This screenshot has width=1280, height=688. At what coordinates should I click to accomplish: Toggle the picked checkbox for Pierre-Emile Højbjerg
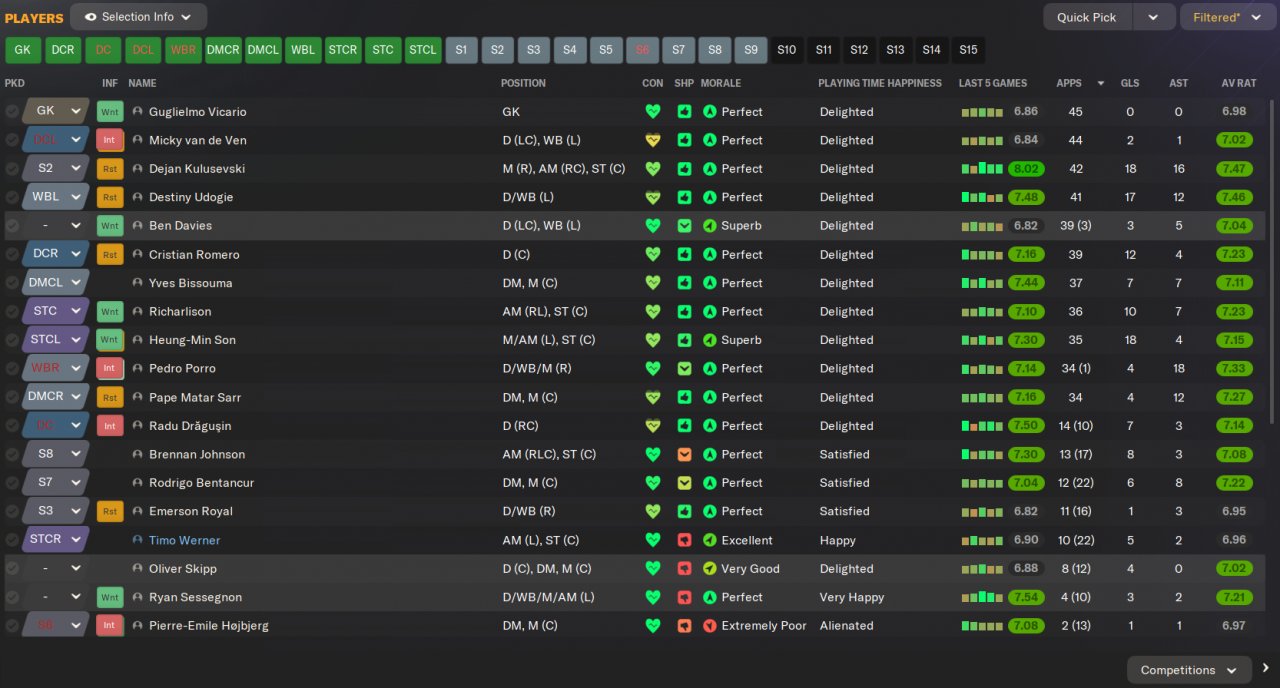pyautogui.click(x=12, y=626)
